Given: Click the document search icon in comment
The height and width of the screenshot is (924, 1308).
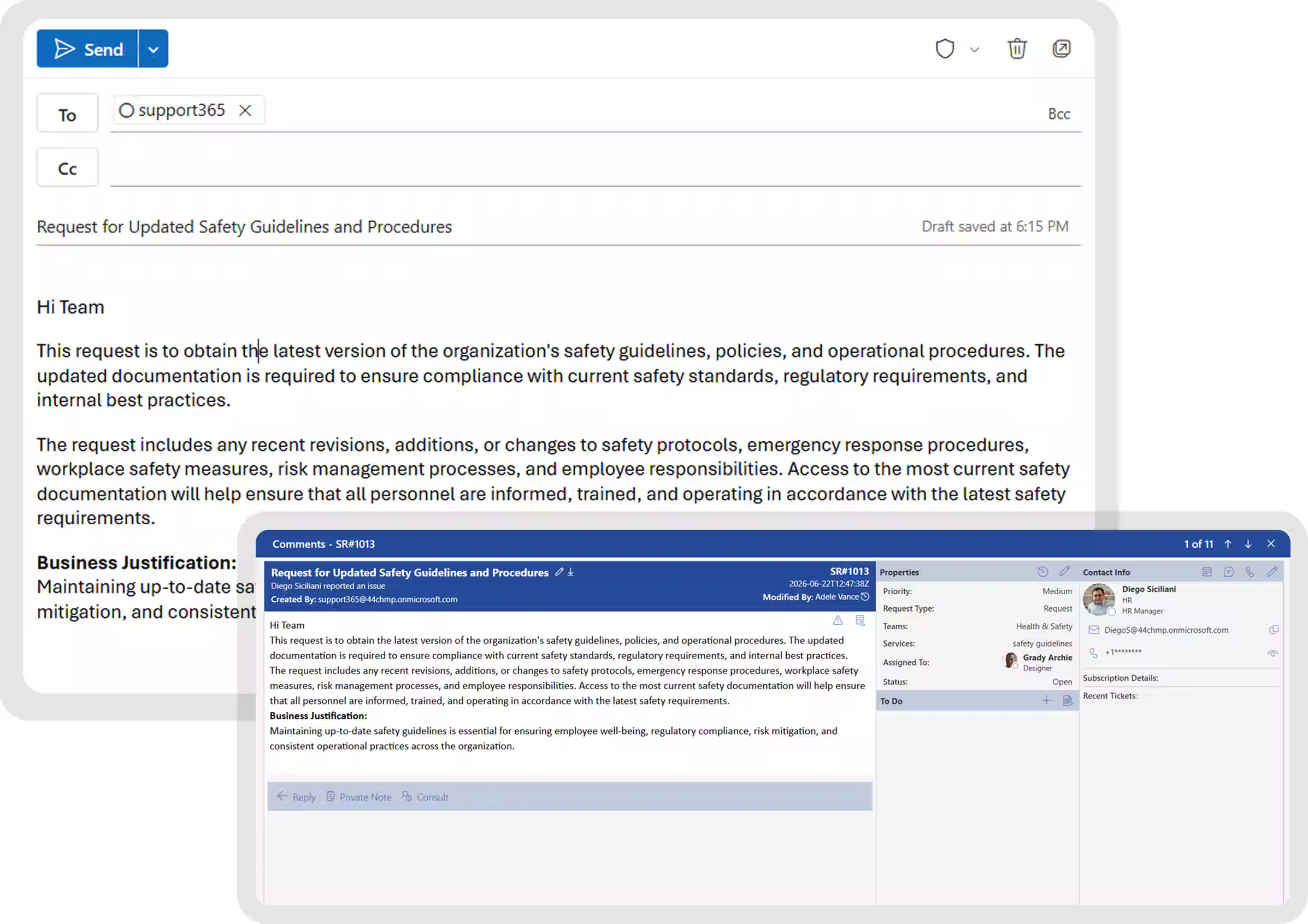Looking at the screenshot, I should (860, 620).
